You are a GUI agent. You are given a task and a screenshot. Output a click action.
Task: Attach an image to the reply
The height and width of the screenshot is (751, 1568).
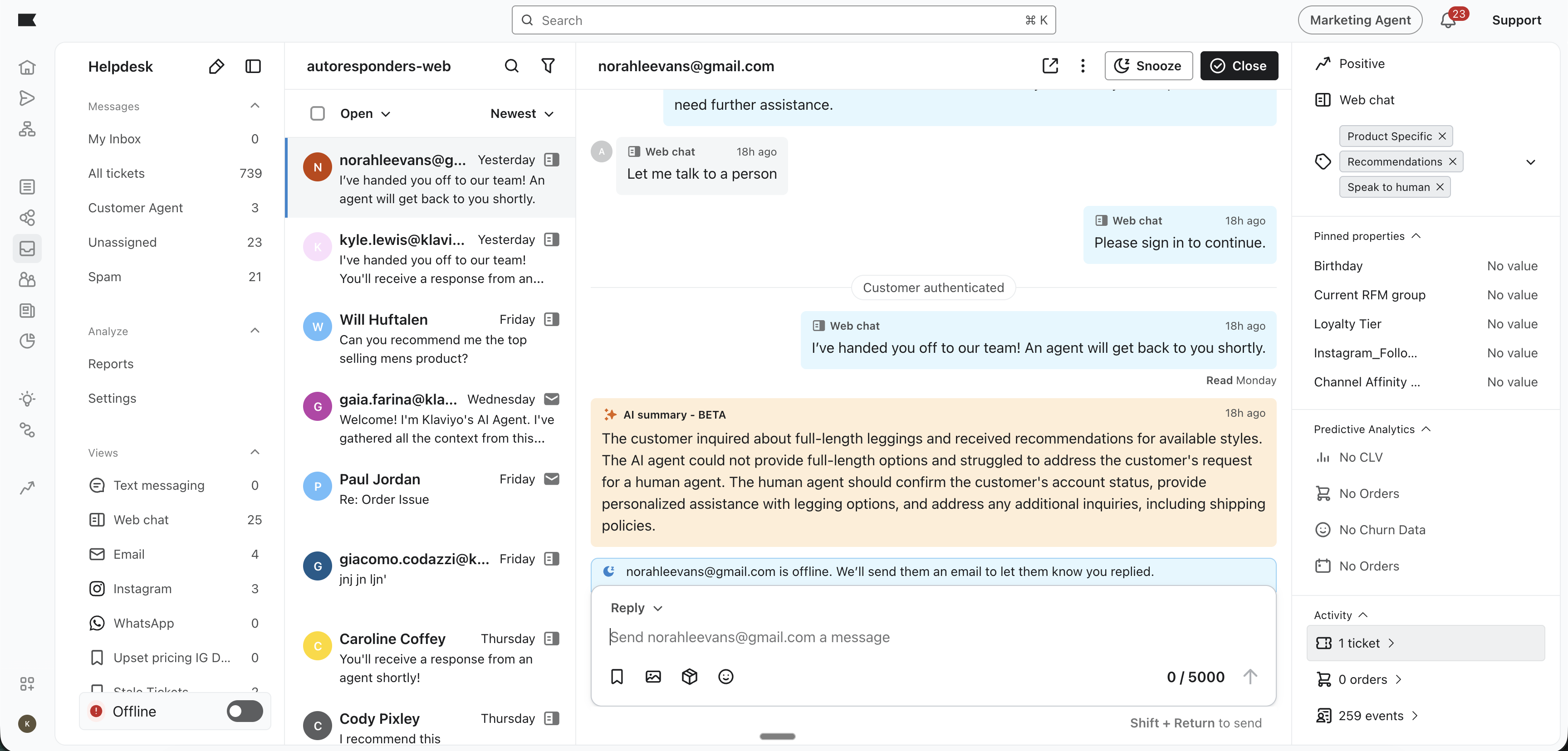point(653,677)
